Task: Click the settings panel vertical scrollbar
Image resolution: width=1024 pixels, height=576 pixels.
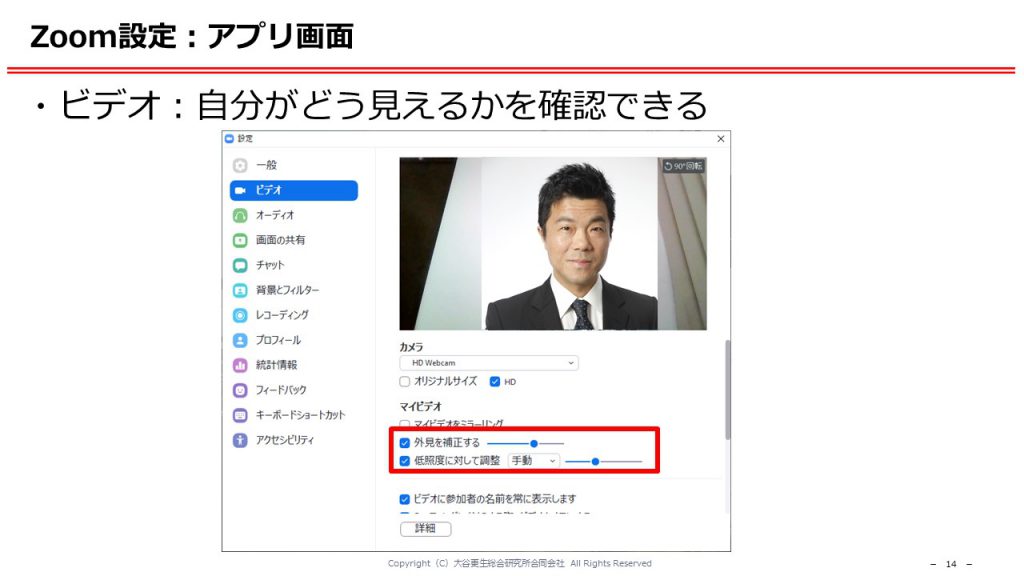Action: pos(727,390)
